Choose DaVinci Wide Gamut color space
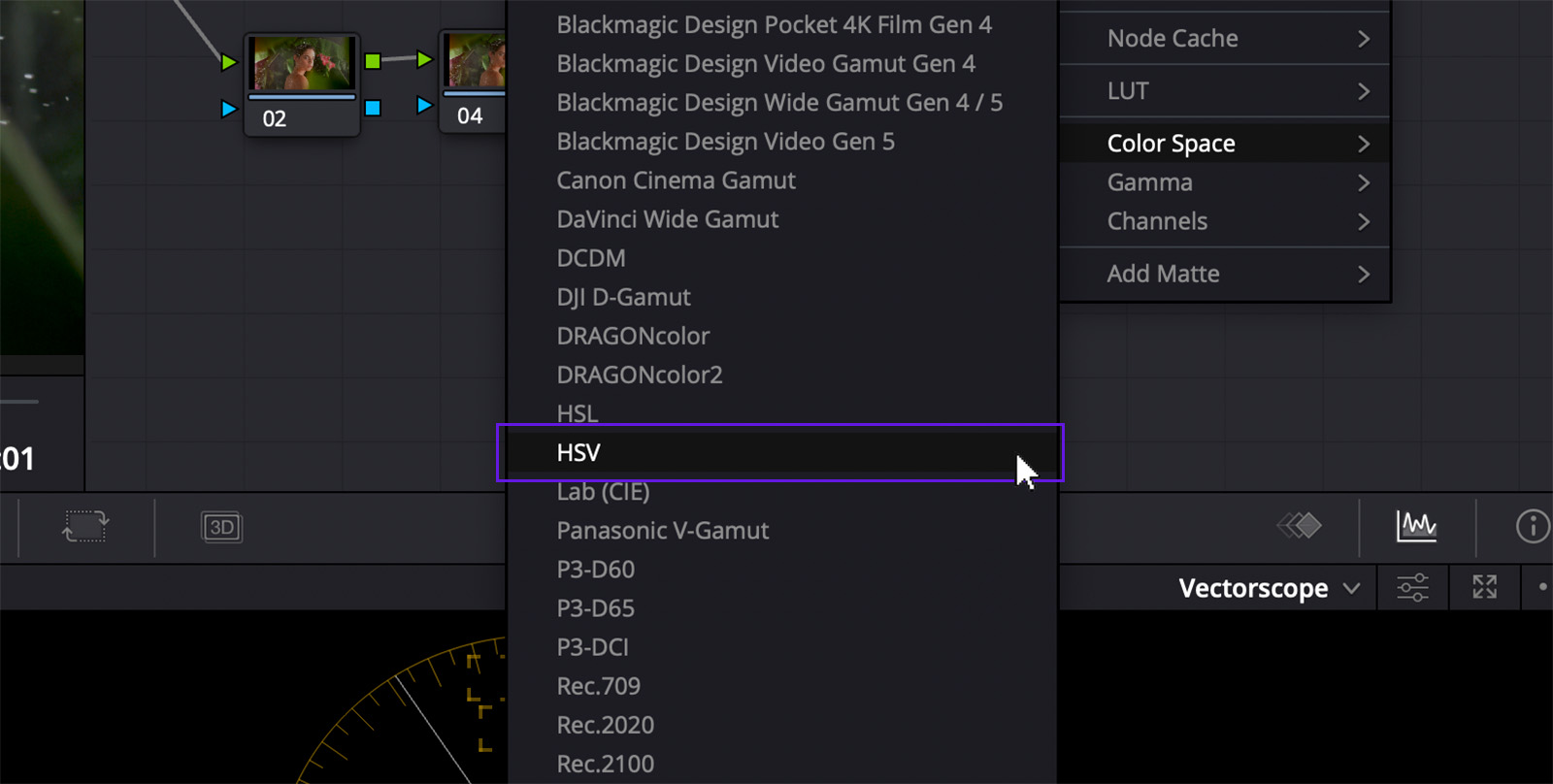This screenshot has height=784, width=1553. coord(781,219)
